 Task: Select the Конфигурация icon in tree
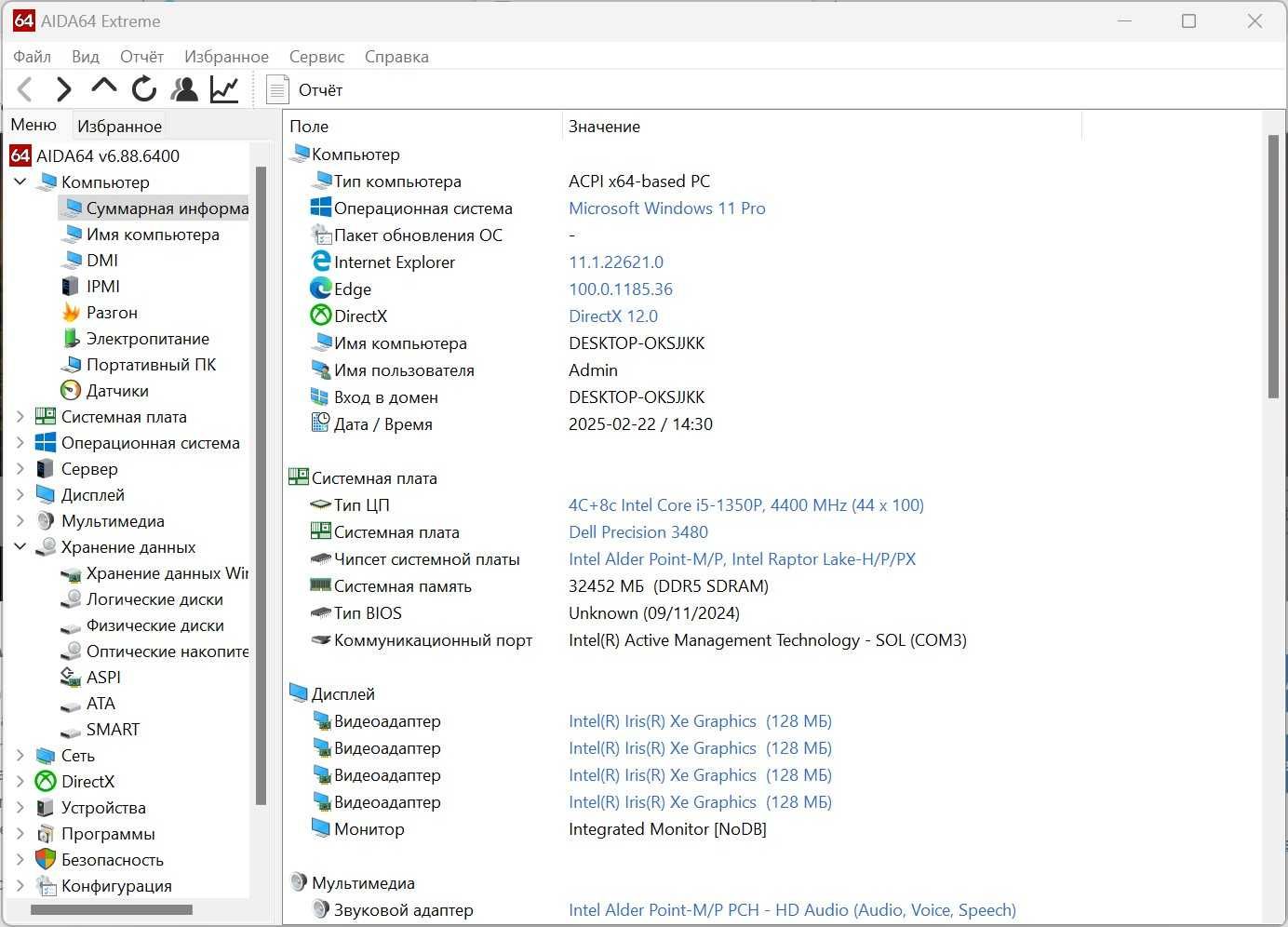(x=46, y=886)
